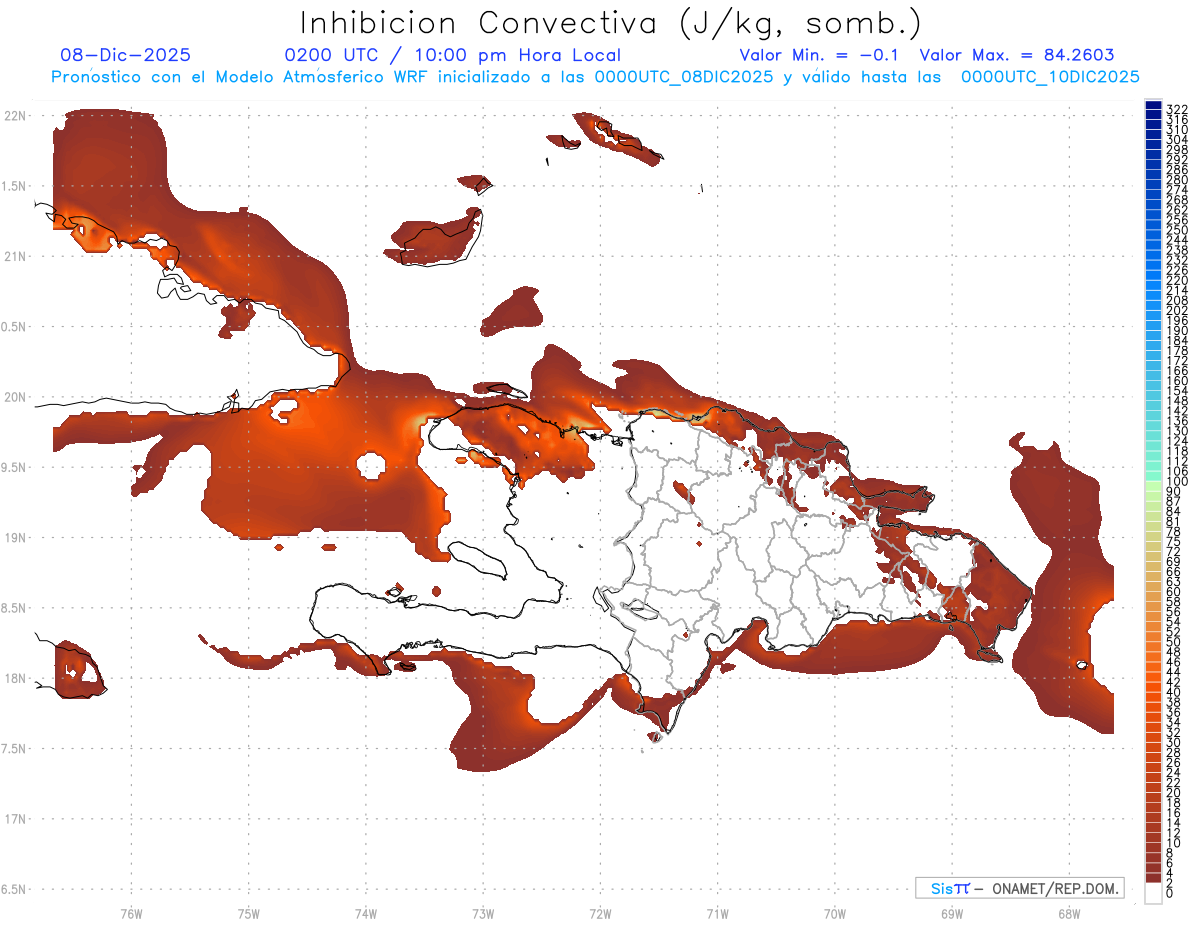Click the '74W' longitude label
Image resolution: width=1200 pixels, height=927 pixels.
pyautogui.click(x=365, y=913)
